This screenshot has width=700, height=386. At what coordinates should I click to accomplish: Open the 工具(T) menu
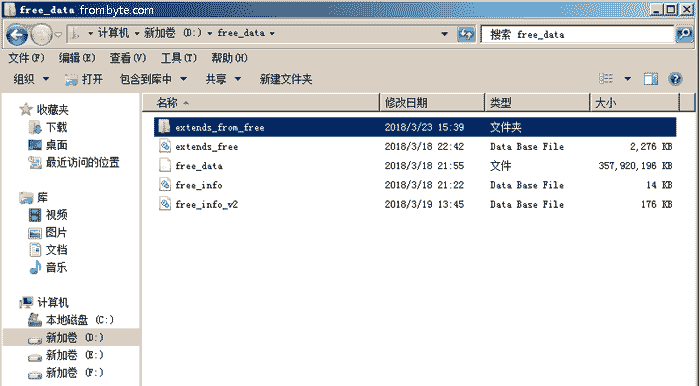point(179,58)
